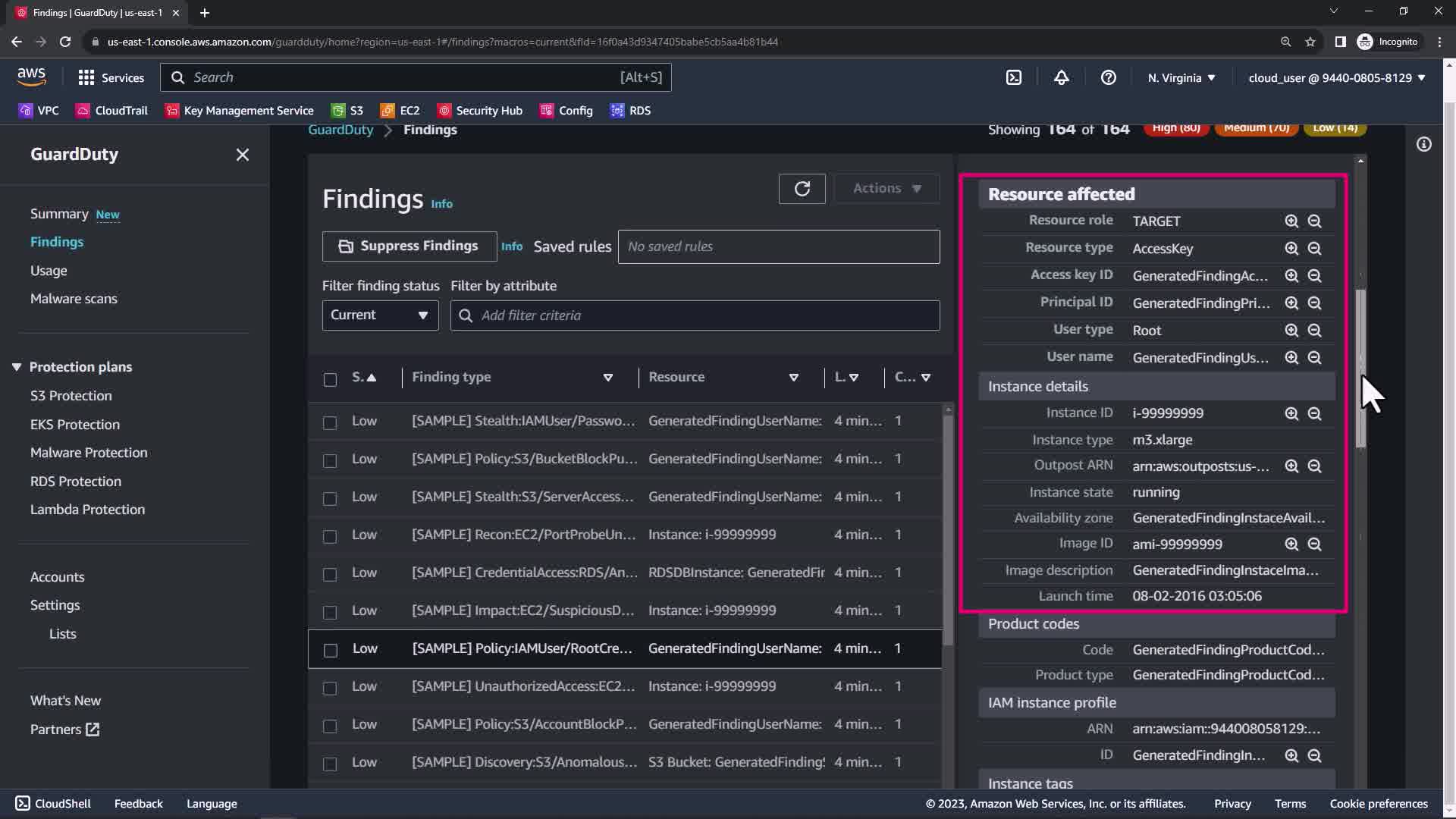Screen dimensions: 1456x819
Task: Zoom-out exclude icon for User type Root
Action: pos(1314,330)
